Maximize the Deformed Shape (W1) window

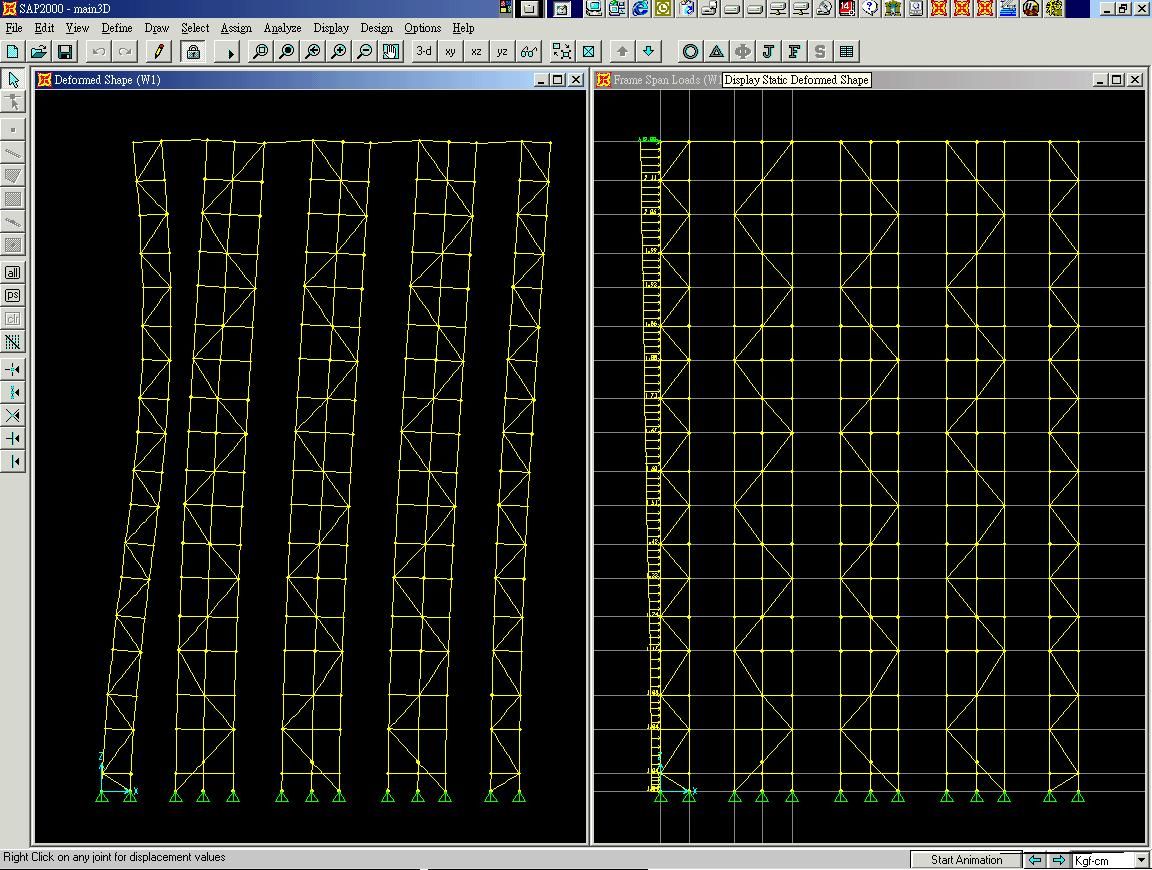558,79
